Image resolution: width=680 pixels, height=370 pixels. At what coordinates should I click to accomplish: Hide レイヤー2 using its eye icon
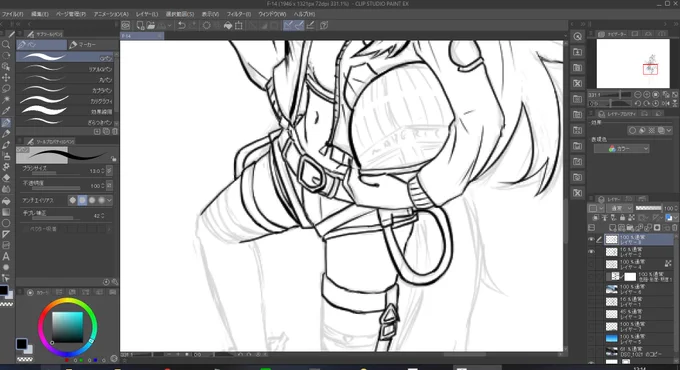pyautogui.click(x=592, y=252)
